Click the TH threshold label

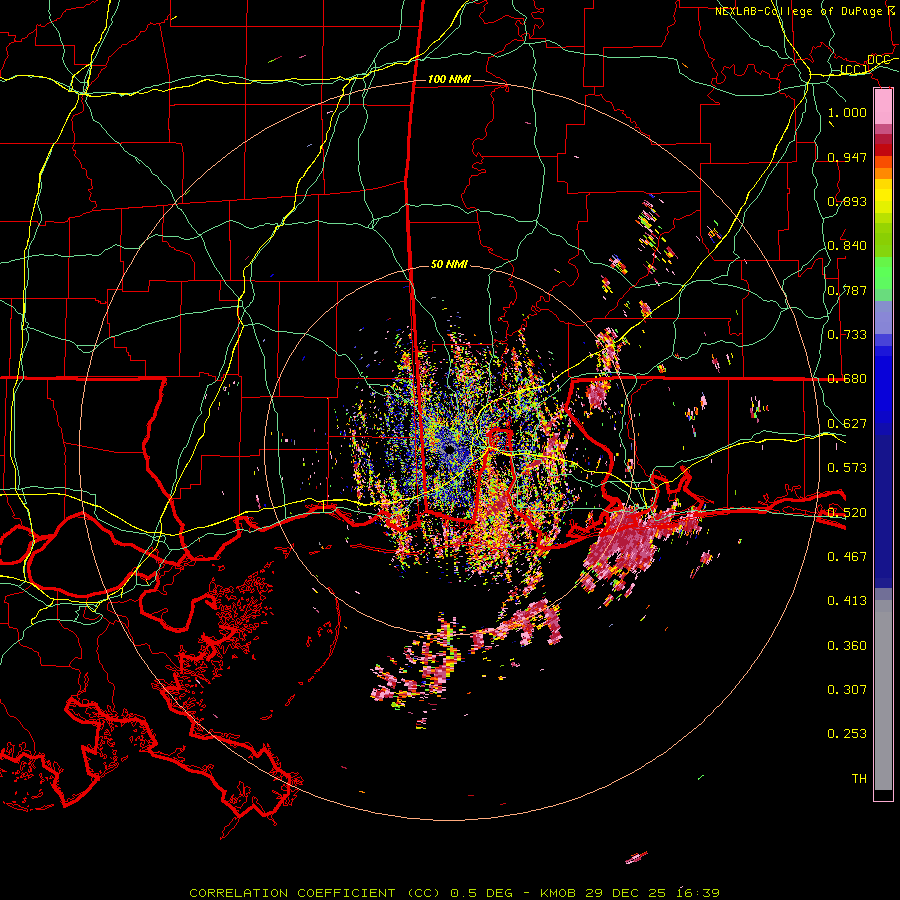pos(859,779)
